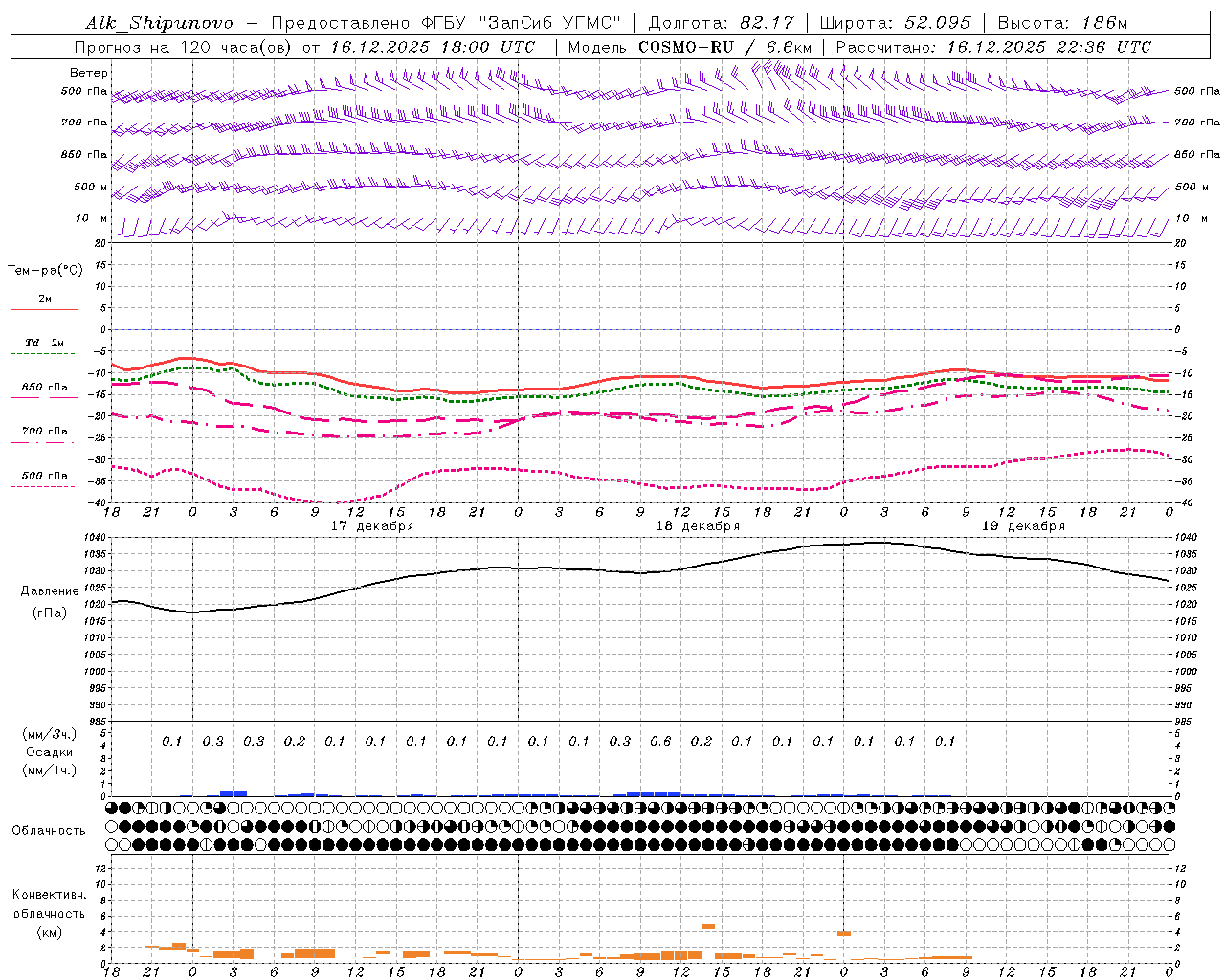Click the "Давление" pressure panel label
Viewport: 1225px width, 980px height.
[50, 591]
